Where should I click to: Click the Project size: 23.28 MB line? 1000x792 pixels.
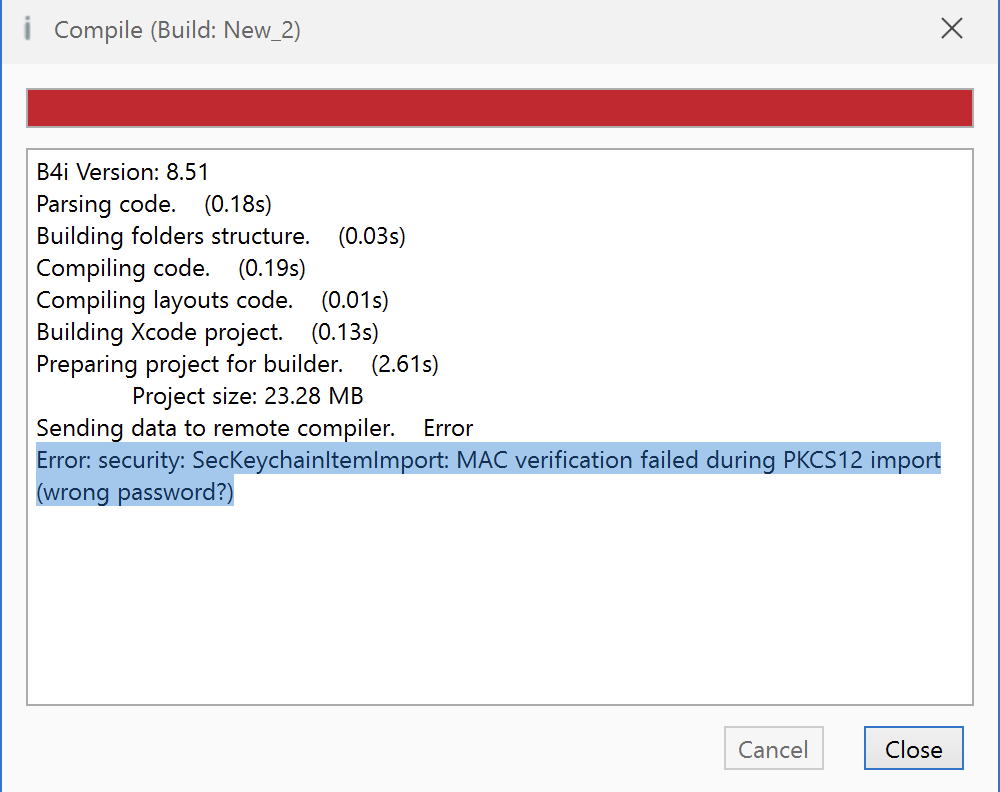(x=247, y=397)
